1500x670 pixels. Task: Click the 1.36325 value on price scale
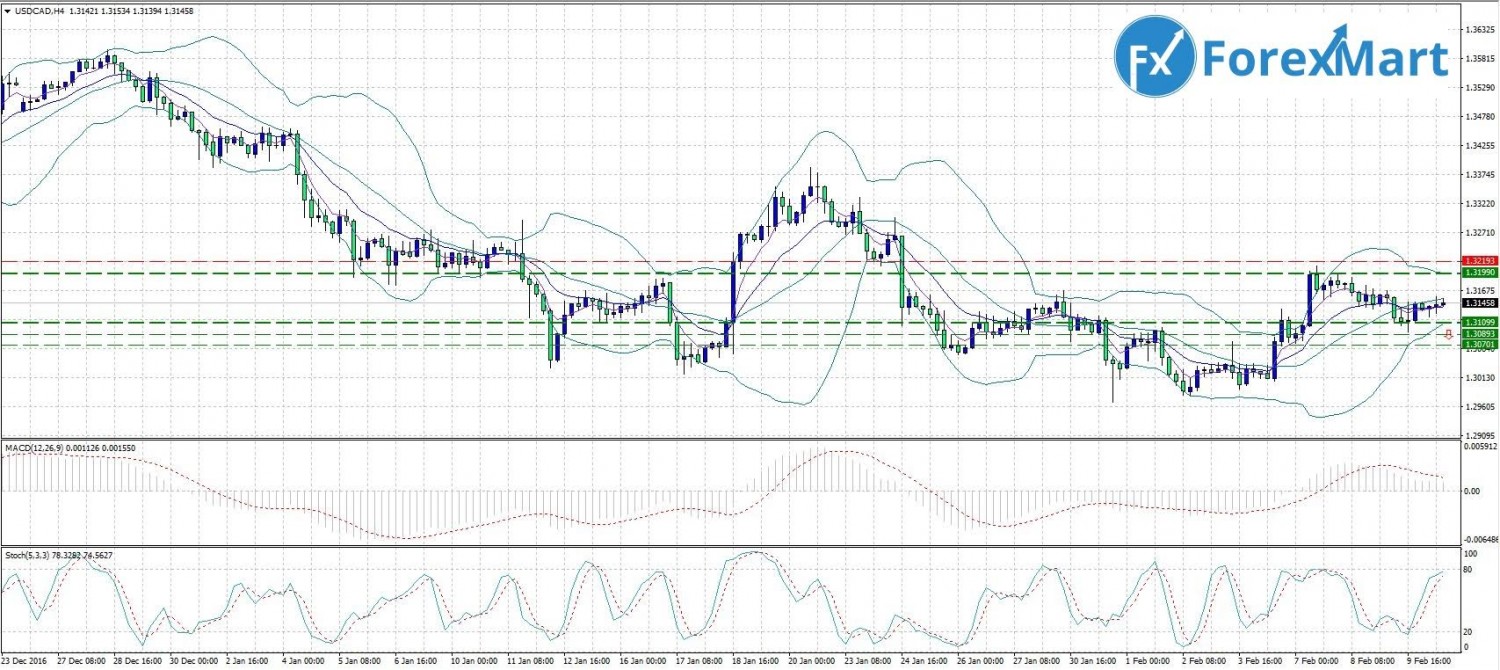click(1479, 30)
